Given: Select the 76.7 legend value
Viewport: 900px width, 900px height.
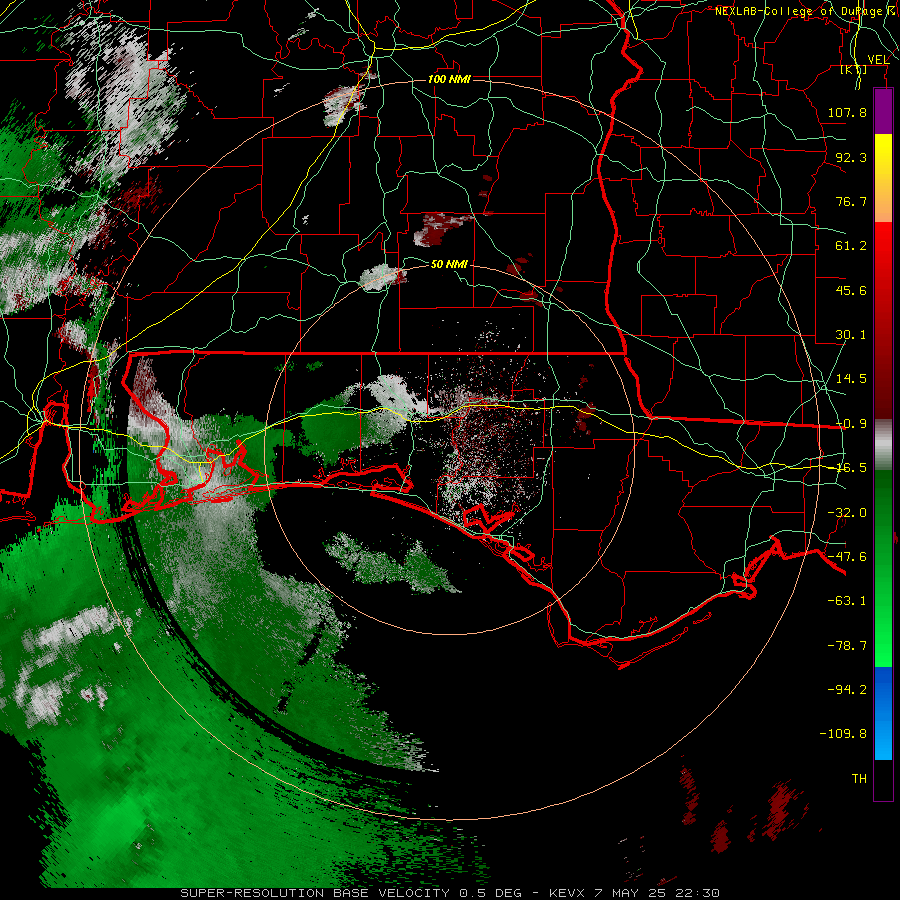Looking at the screenshot, I should (x=851, y=201).
